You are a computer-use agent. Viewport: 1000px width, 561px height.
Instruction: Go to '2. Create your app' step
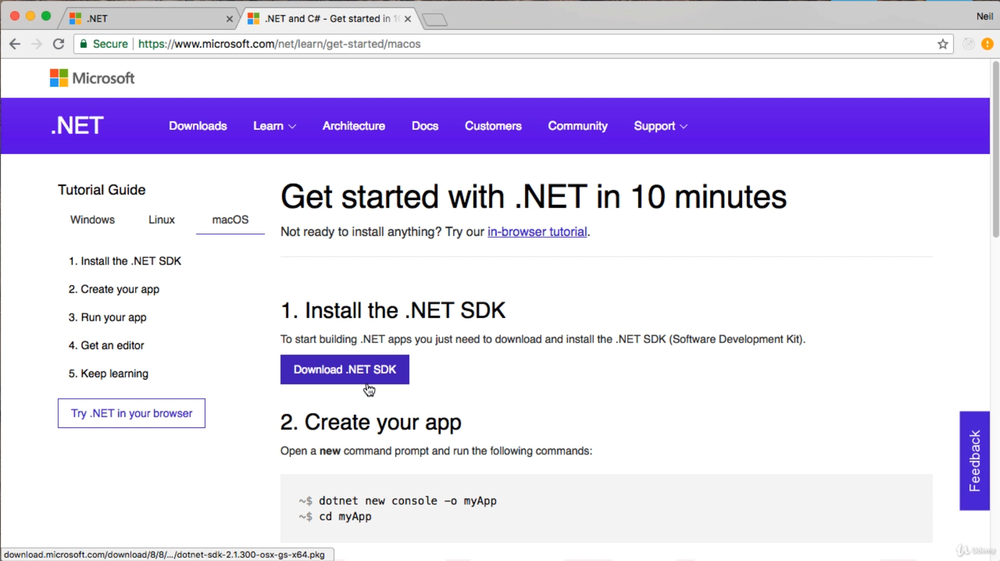click(114, 289)
